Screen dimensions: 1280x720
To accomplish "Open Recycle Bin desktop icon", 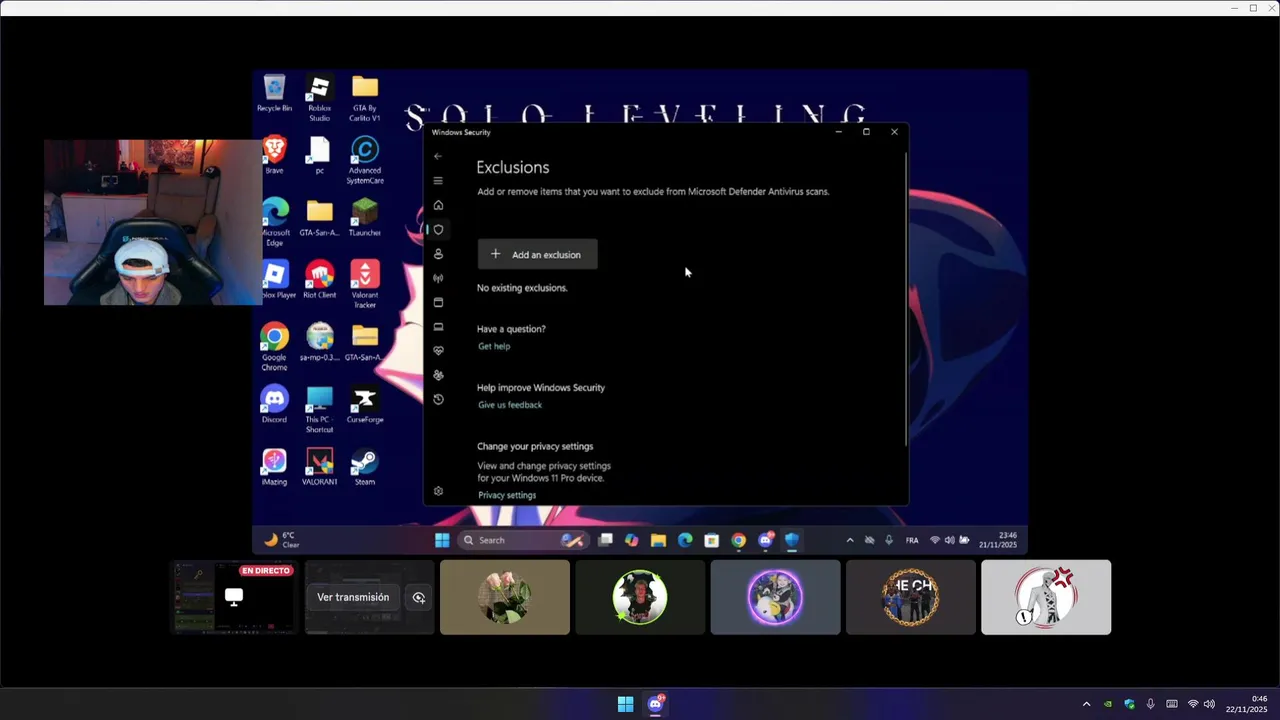I will [x=274, y=94].
